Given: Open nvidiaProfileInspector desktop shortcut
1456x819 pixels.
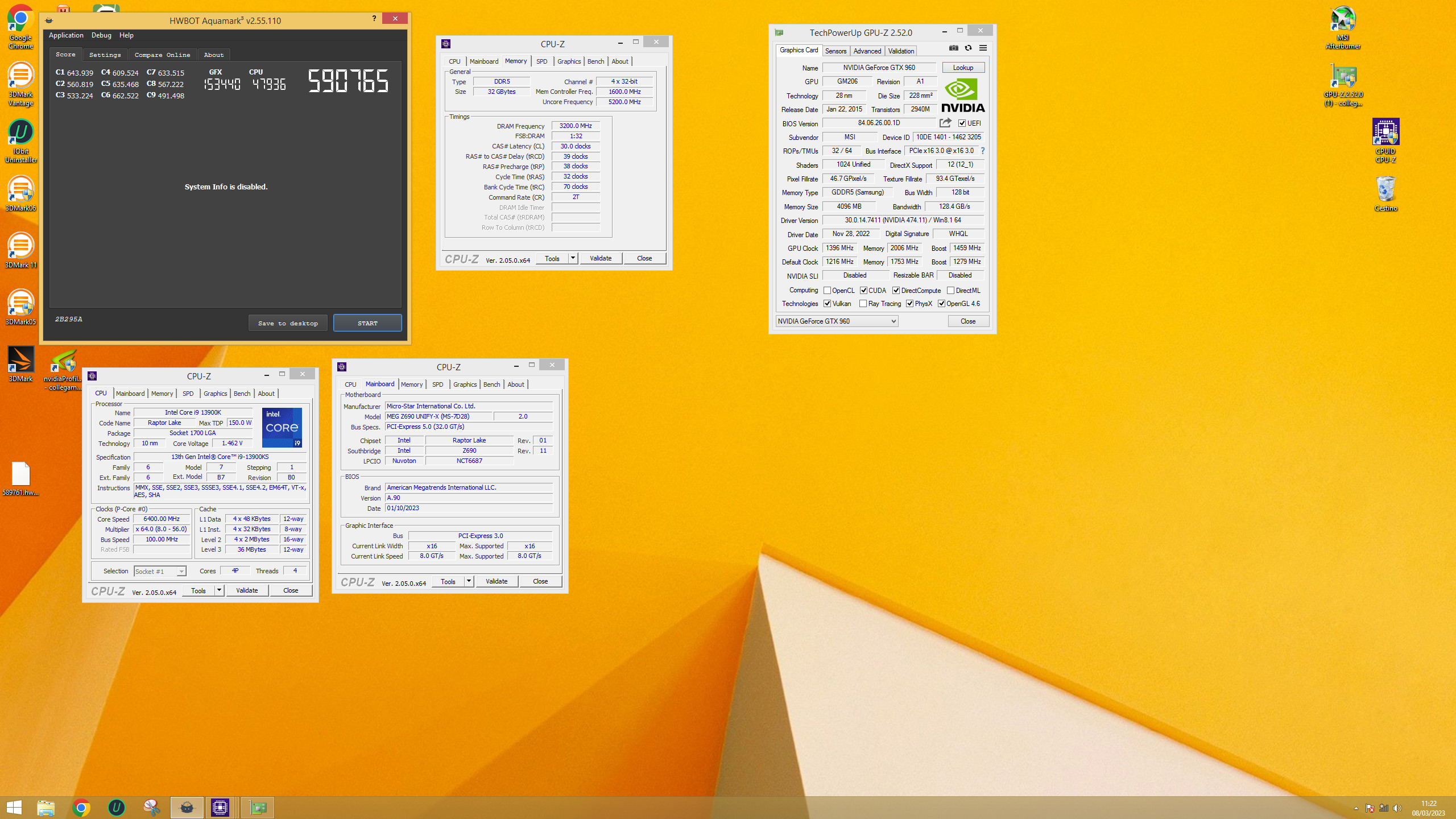Looking at the screenshot, I should (63, 370).
